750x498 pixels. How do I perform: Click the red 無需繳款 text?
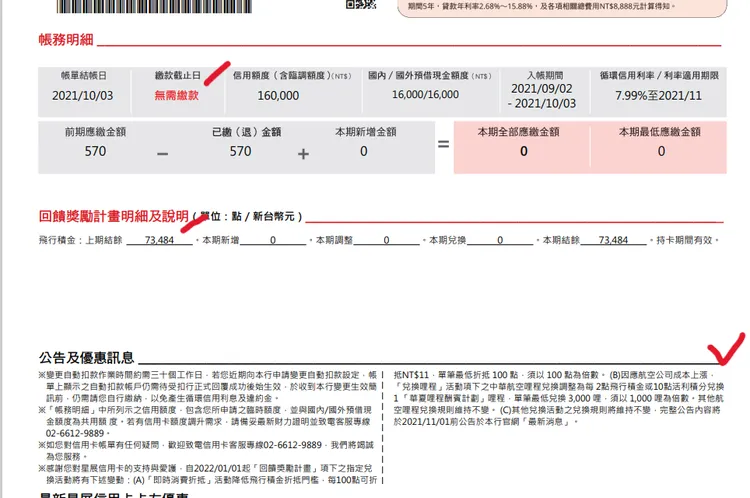(176, 95)
